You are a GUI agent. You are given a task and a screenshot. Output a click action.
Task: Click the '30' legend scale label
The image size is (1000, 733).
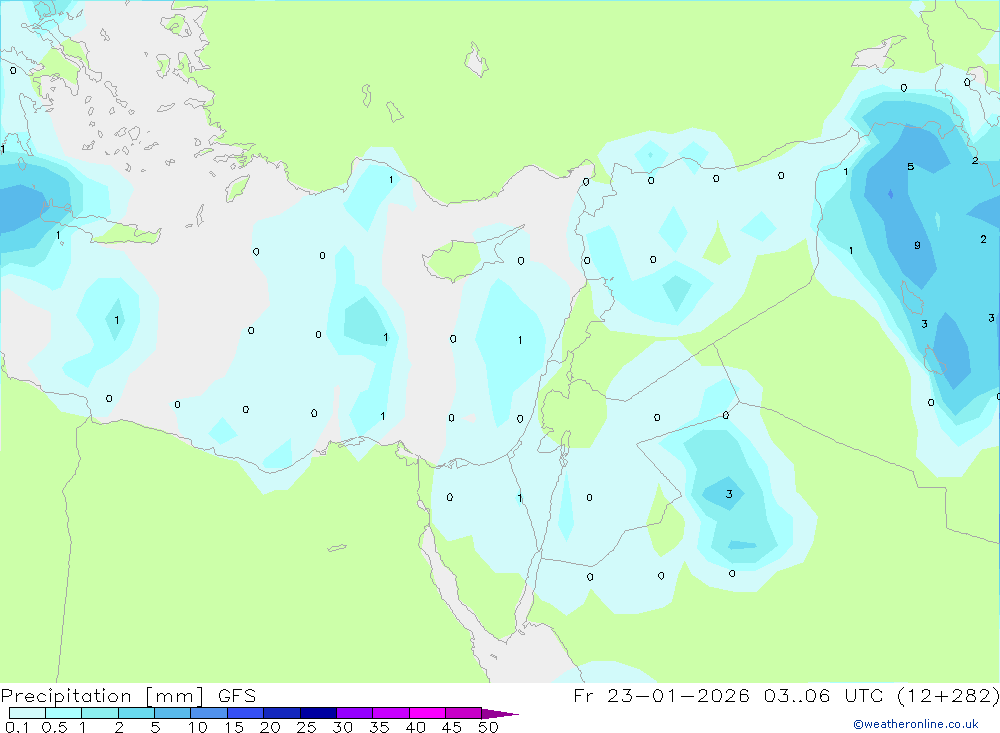[x=342, y=727]
